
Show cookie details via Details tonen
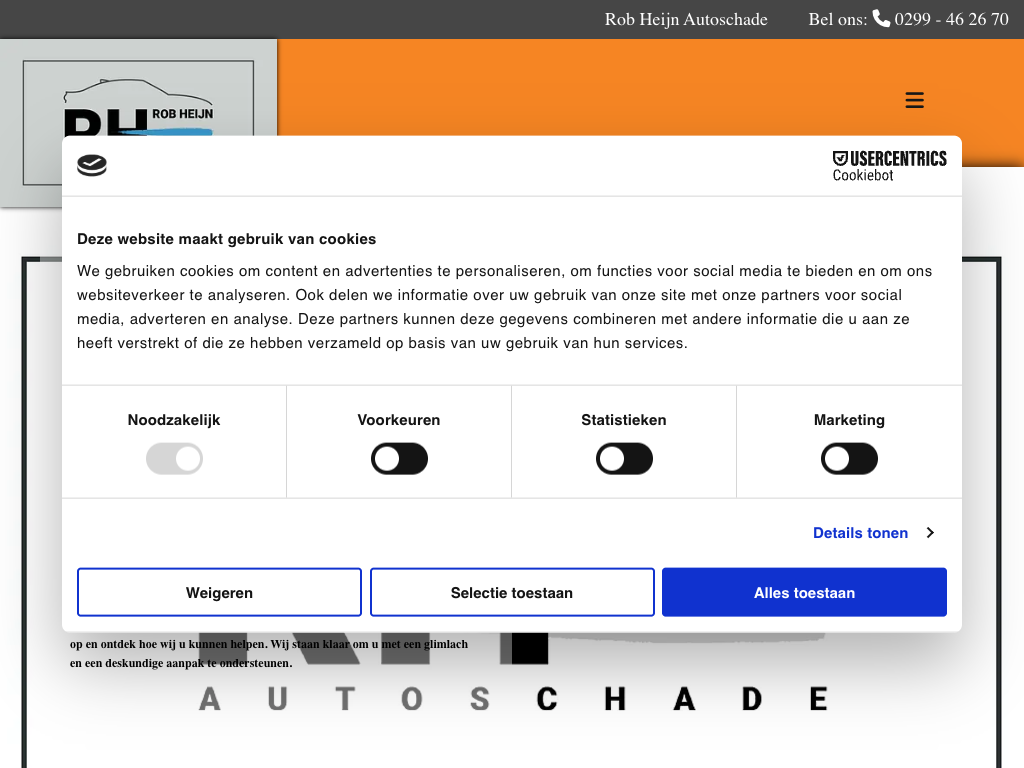click(860, 533)
